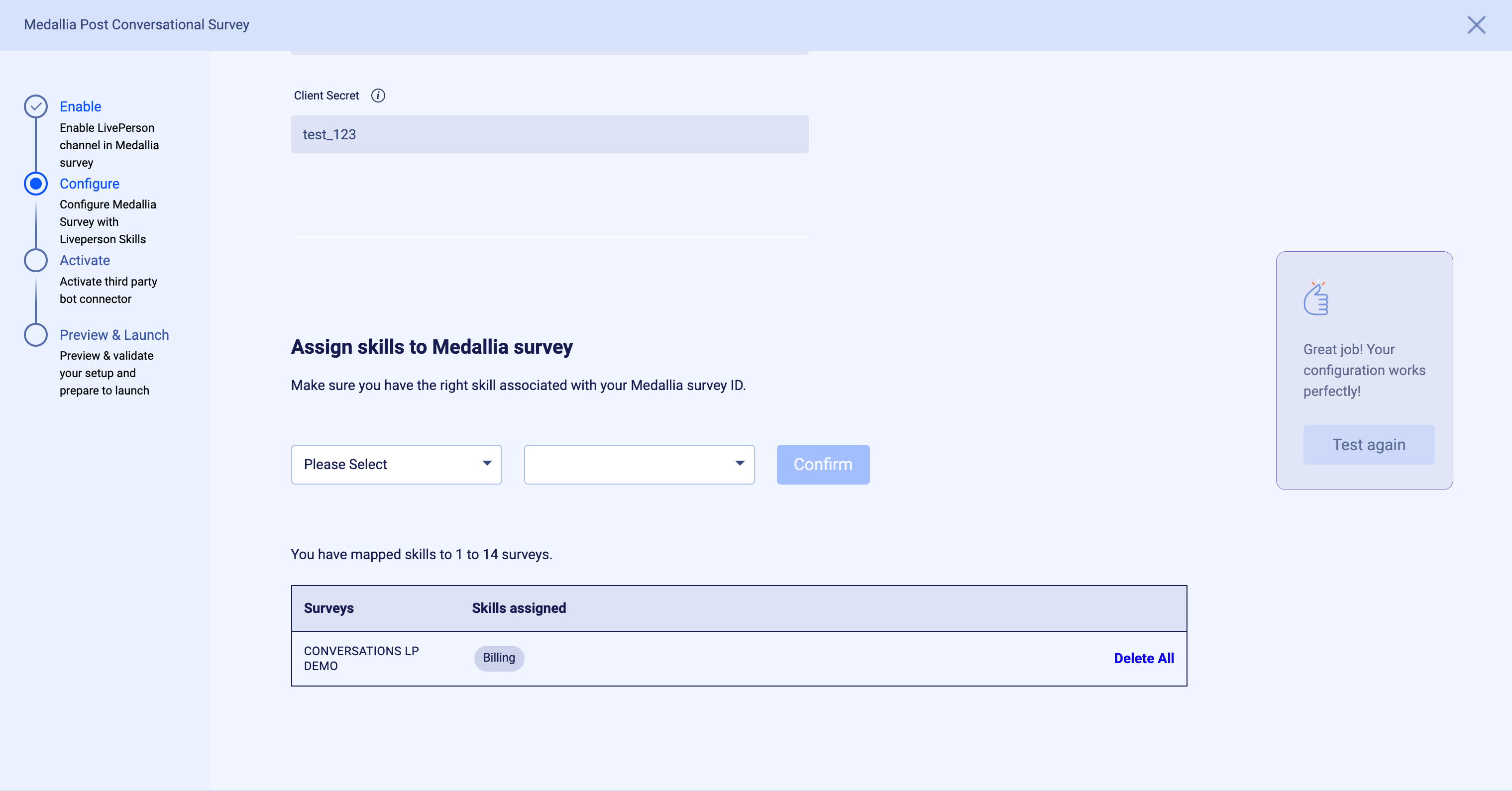Viewport: 1512px width, 791px height.
Task: Select the Activate step circle
Action: (36, 260)
